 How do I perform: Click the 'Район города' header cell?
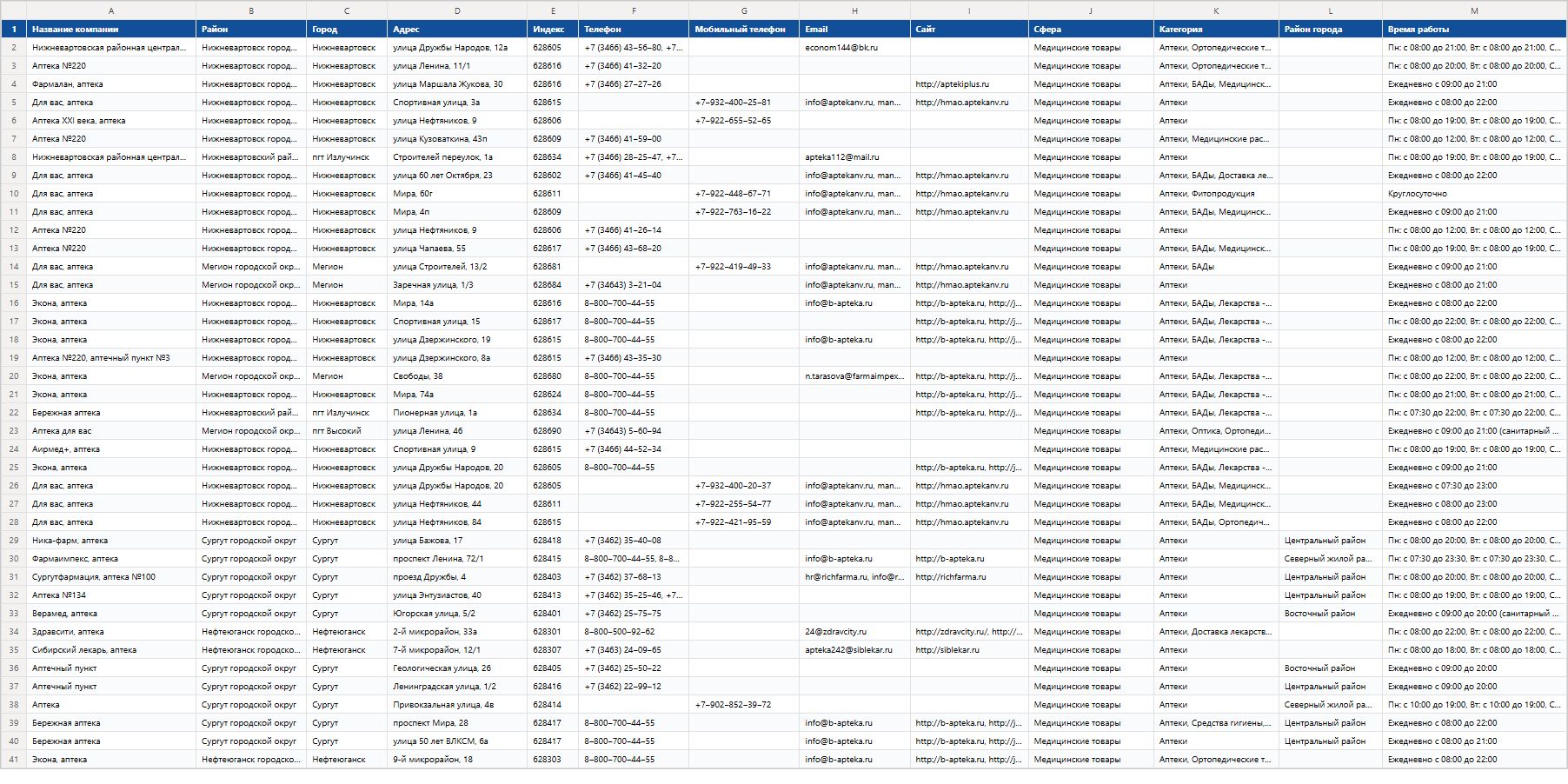point(1331,29)
